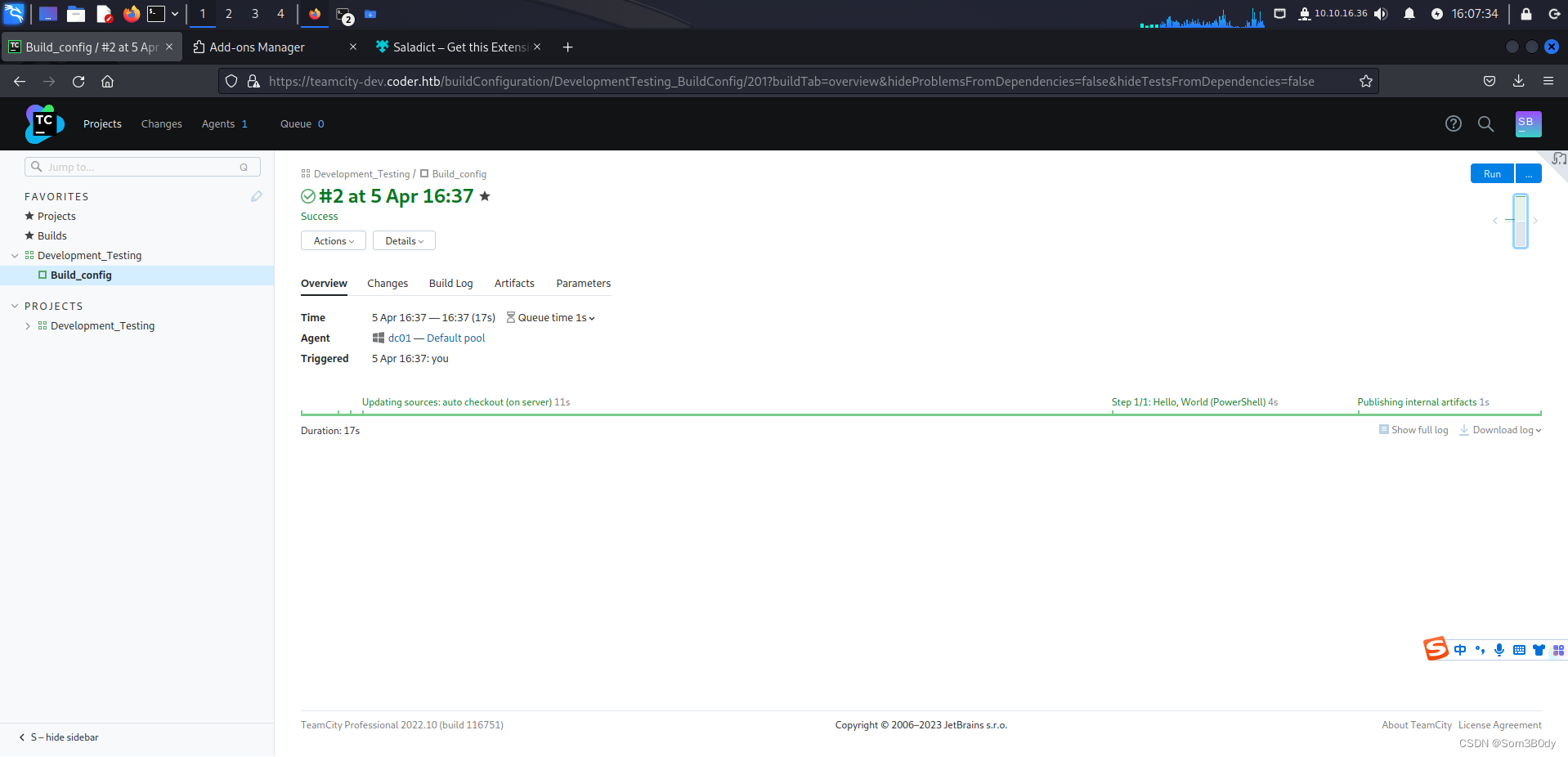The height and width of the screenshot is (757, 1568).
Task: Click the volume speaker tray icon
Action: 1381,13
